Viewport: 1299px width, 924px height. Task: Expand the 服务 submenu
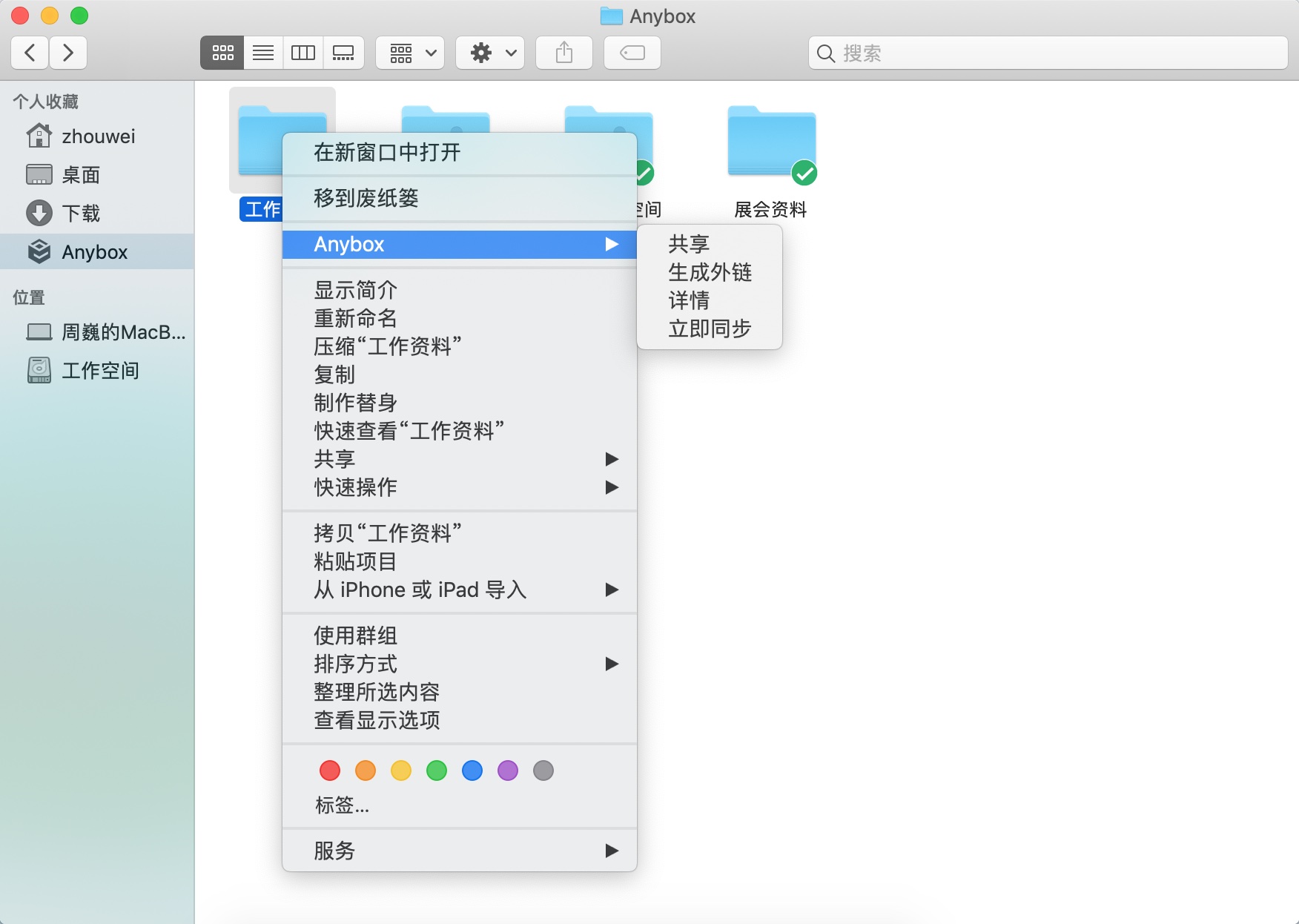[460, 851]
